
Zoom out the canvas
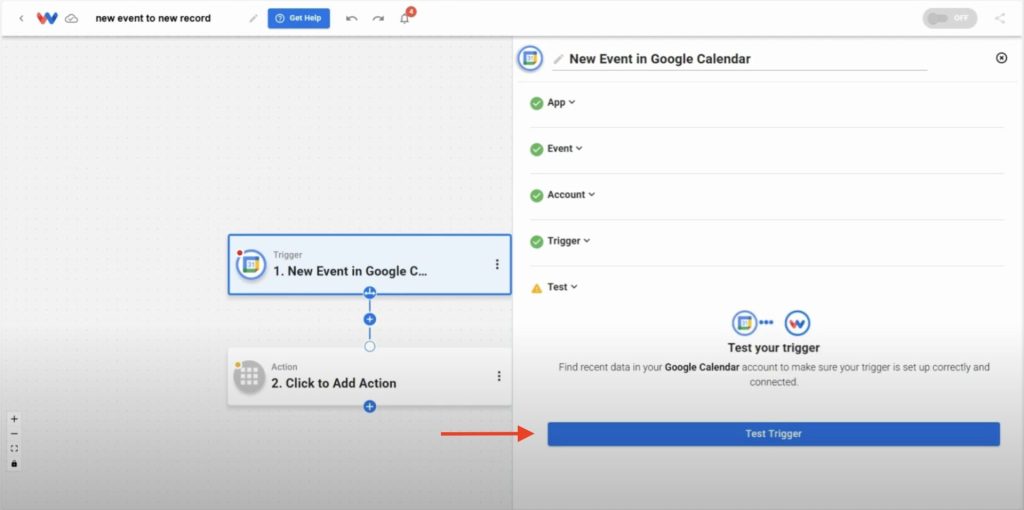pyautogui.click(x=14, y=434)
